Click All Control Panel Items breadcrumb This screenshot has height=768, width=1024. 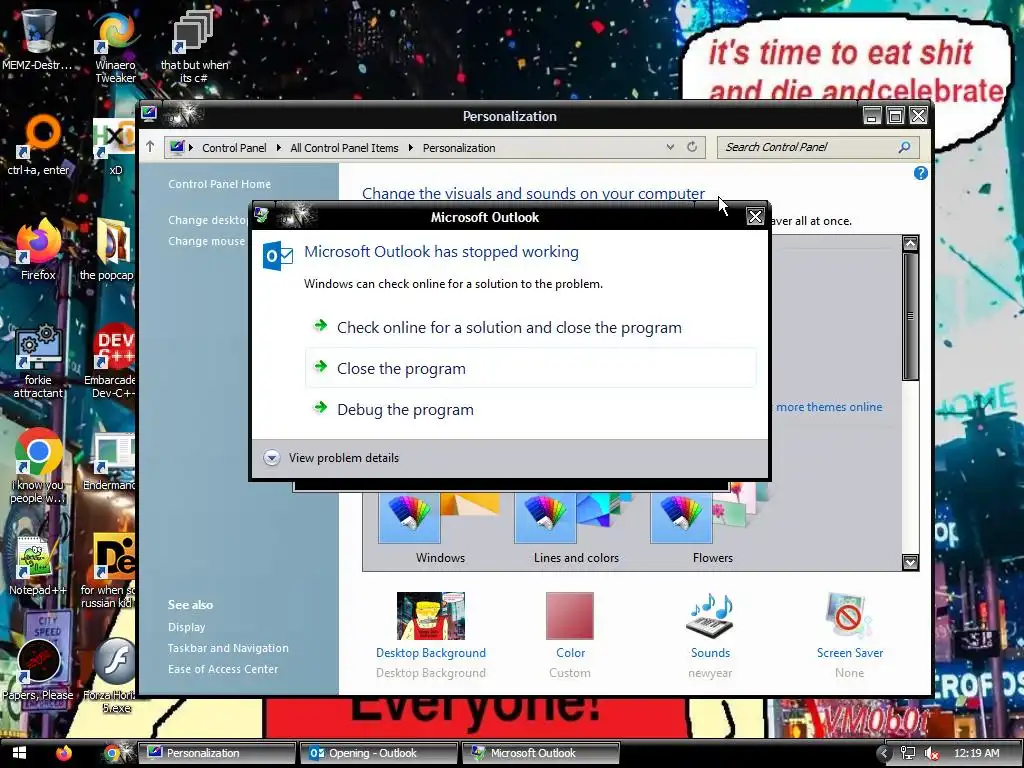click(344, 148)
